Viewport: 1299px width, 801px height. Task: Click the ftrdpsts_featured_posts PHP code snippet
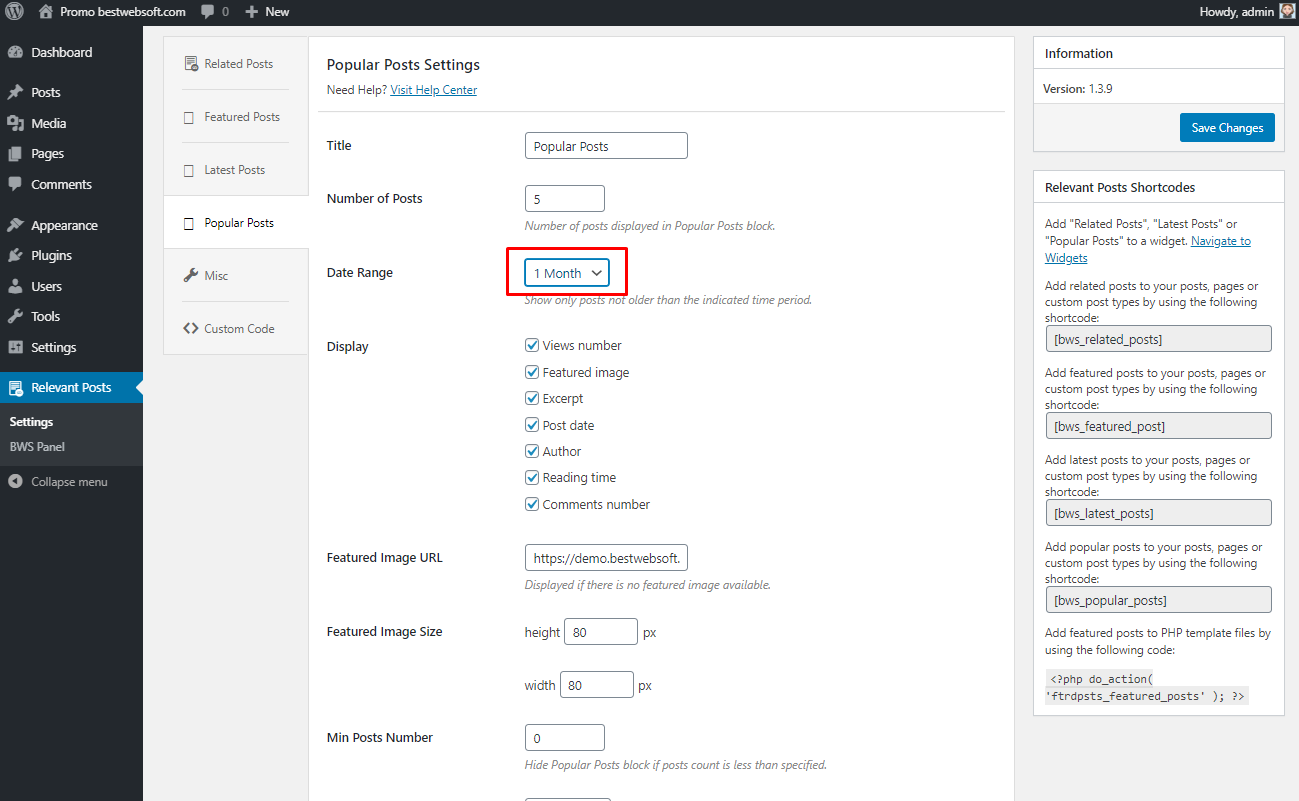(1147, 687)
